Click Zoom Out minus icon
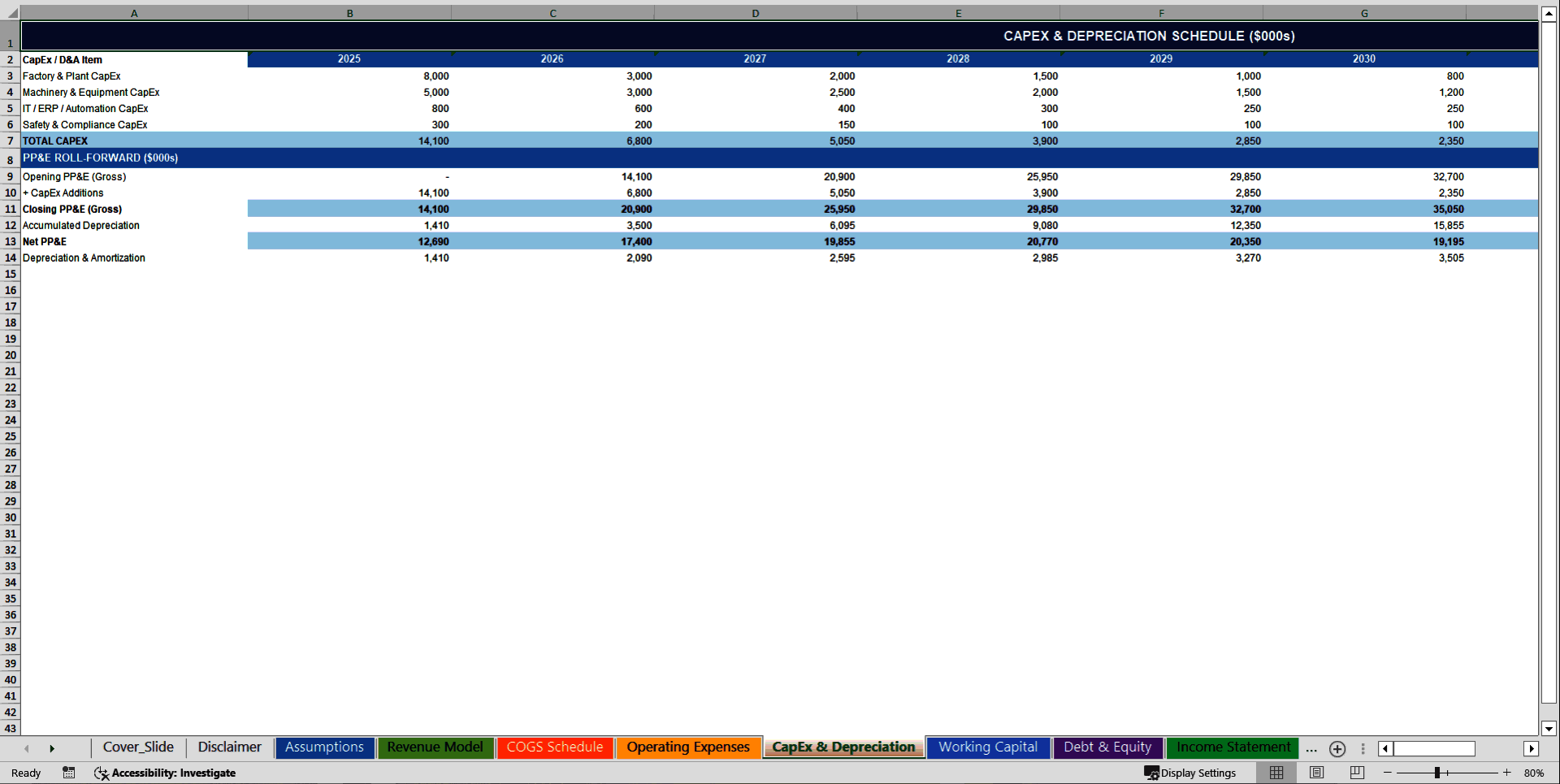The width and height of the screenshot is (1560, 784). tap(1389, 773)
